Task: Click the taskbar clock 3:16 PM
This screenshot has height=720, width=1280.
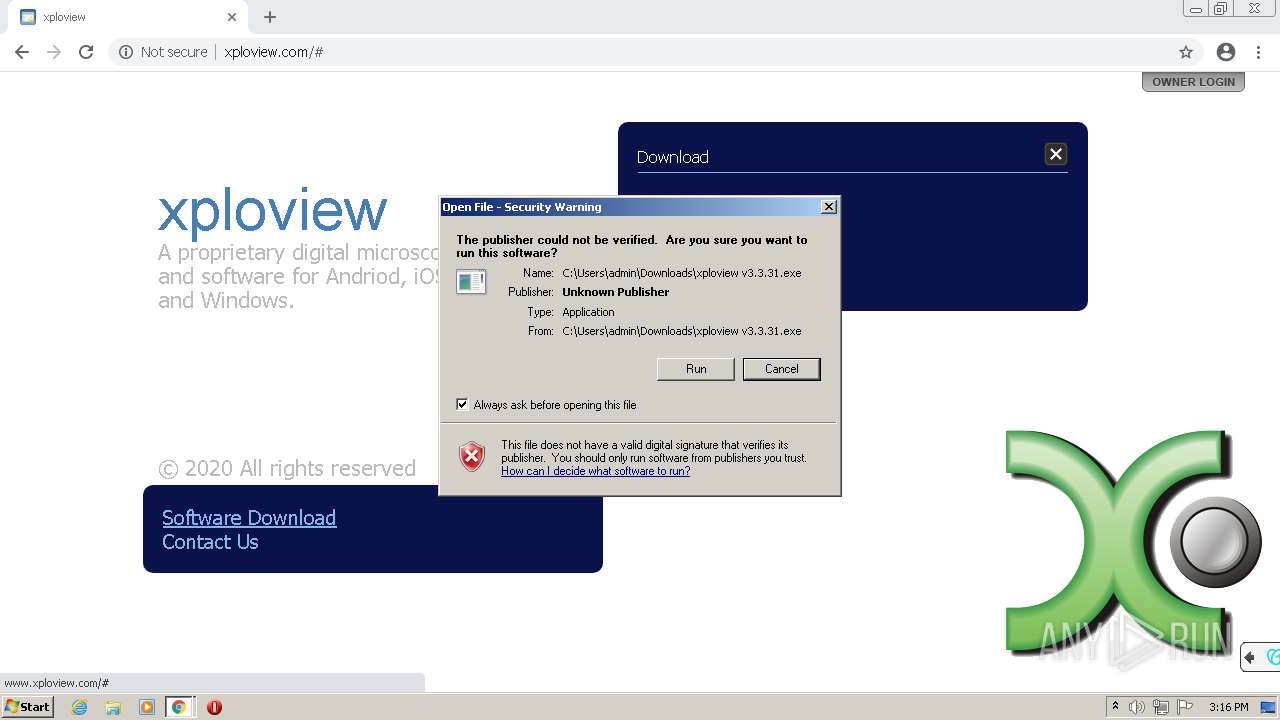Action: [1228, 707]
